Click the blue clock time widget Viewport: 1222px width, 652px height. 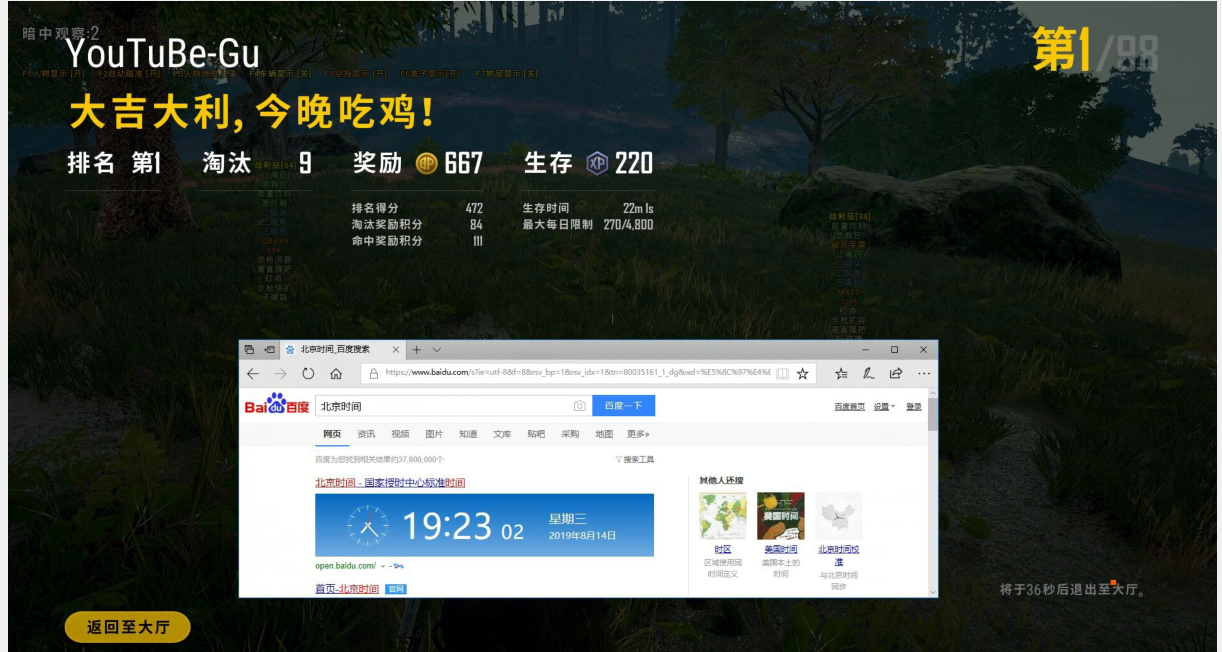click(x=484, y=525)
